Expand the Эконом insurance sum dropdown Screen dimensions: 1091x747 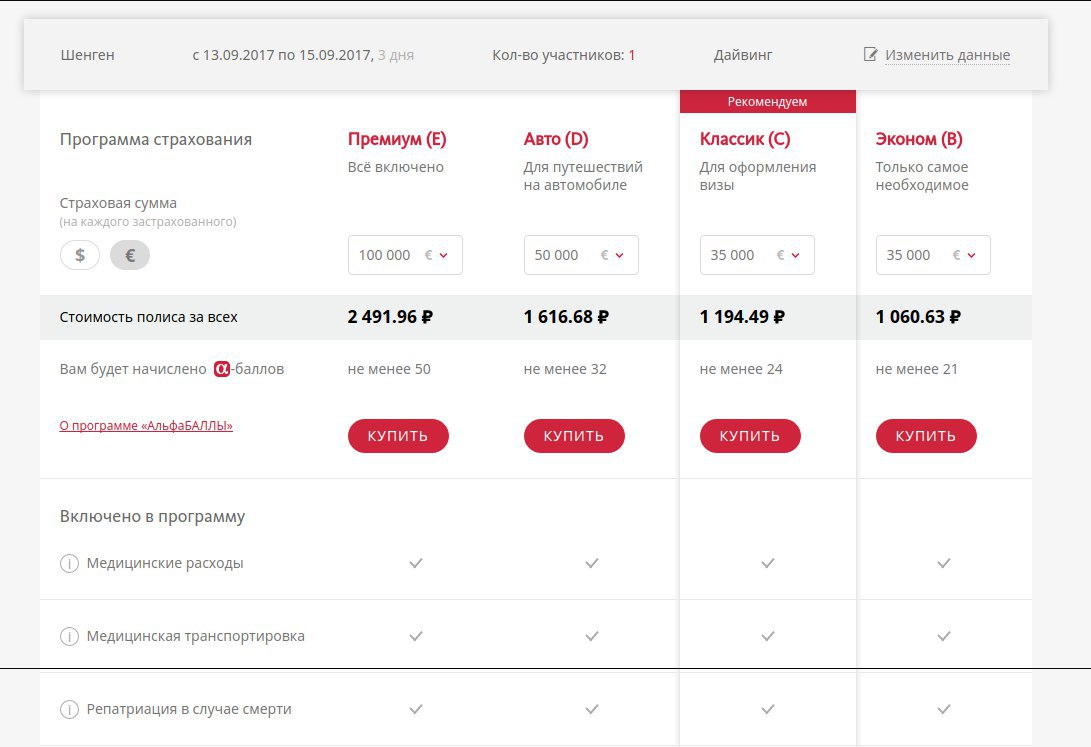(933, 255)
